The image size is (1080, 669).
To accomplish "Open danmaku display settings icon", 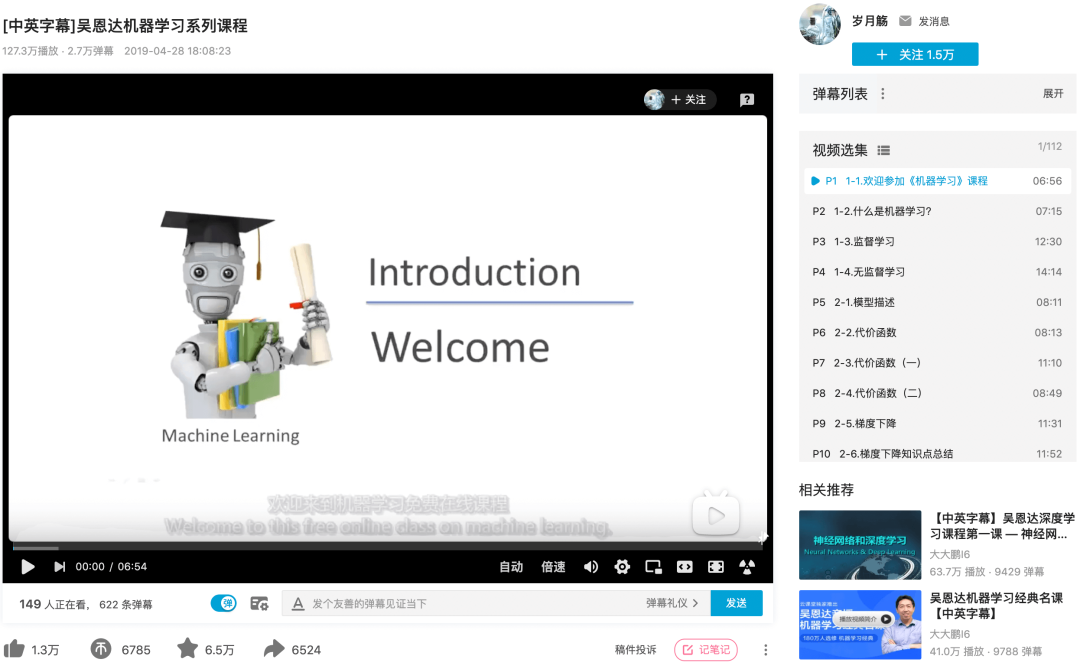I will tap(259, 604).
